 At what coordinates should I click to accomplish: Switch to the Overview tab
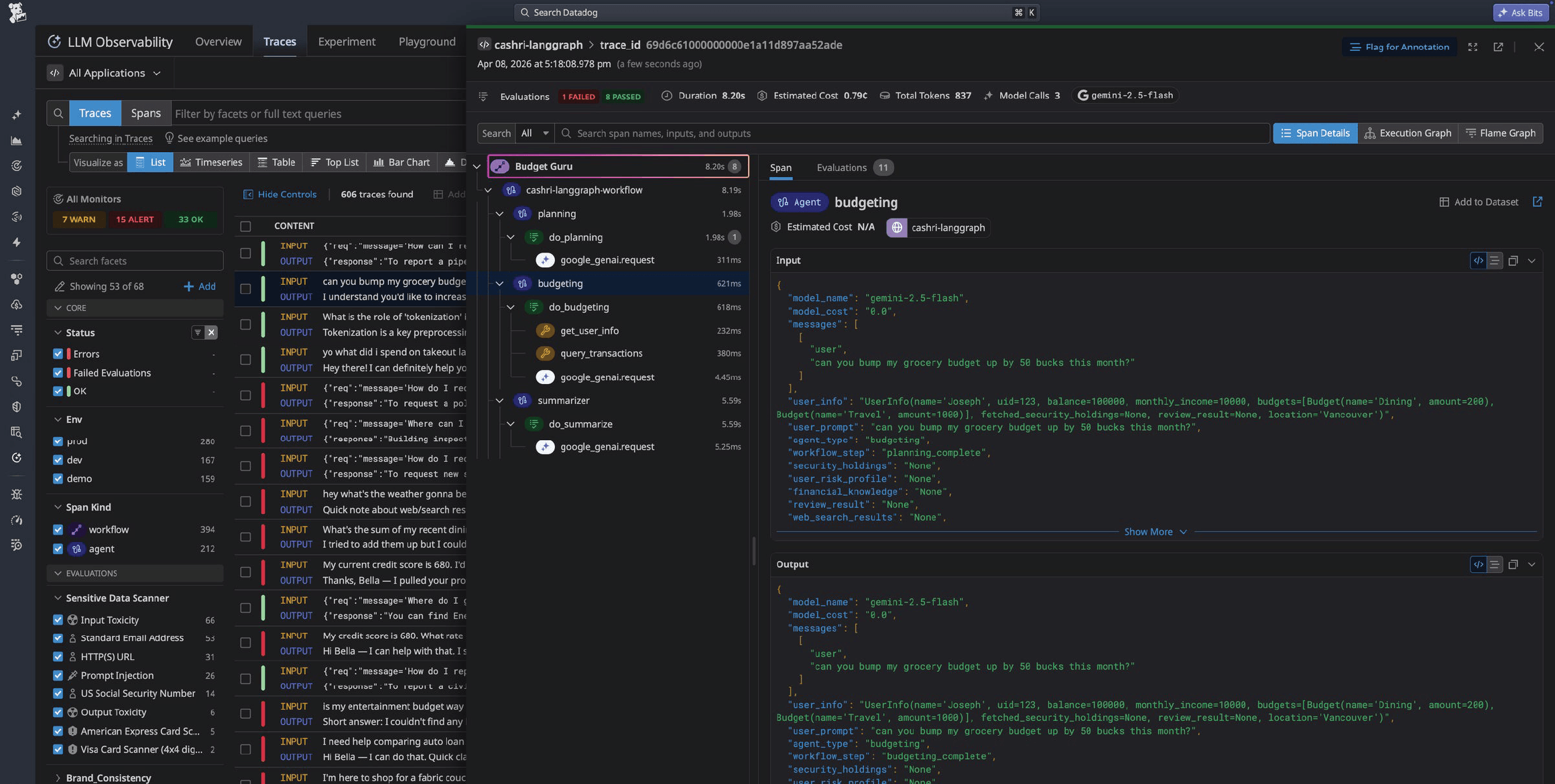(x=219, y=42)
